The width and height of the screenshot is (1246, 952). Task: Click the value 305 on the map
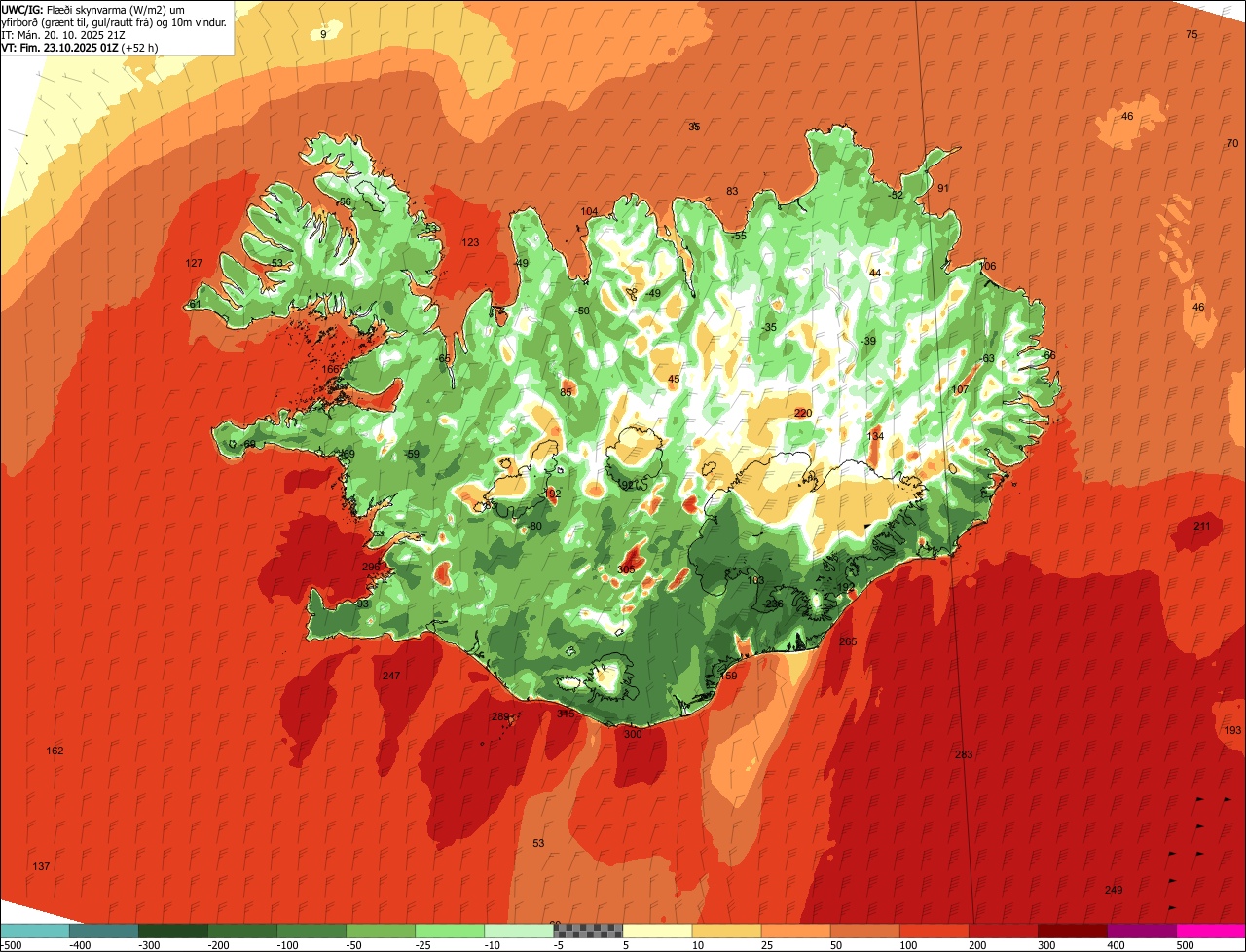[x=626, y=569]
